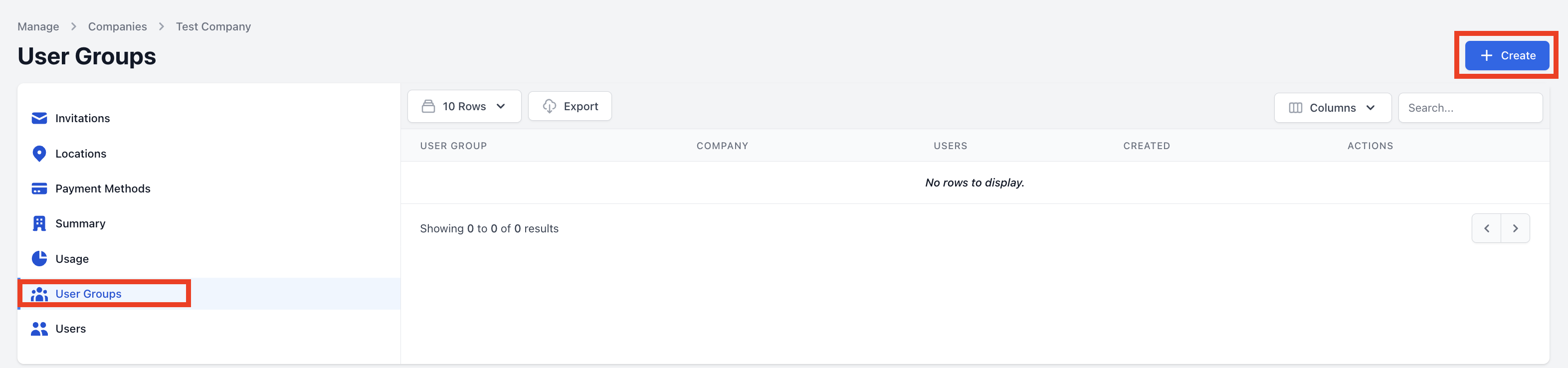Click 'Showing 0 to 0 of 0 results' text
Viewport: 1568px width, 368px height.
(489, 229)
